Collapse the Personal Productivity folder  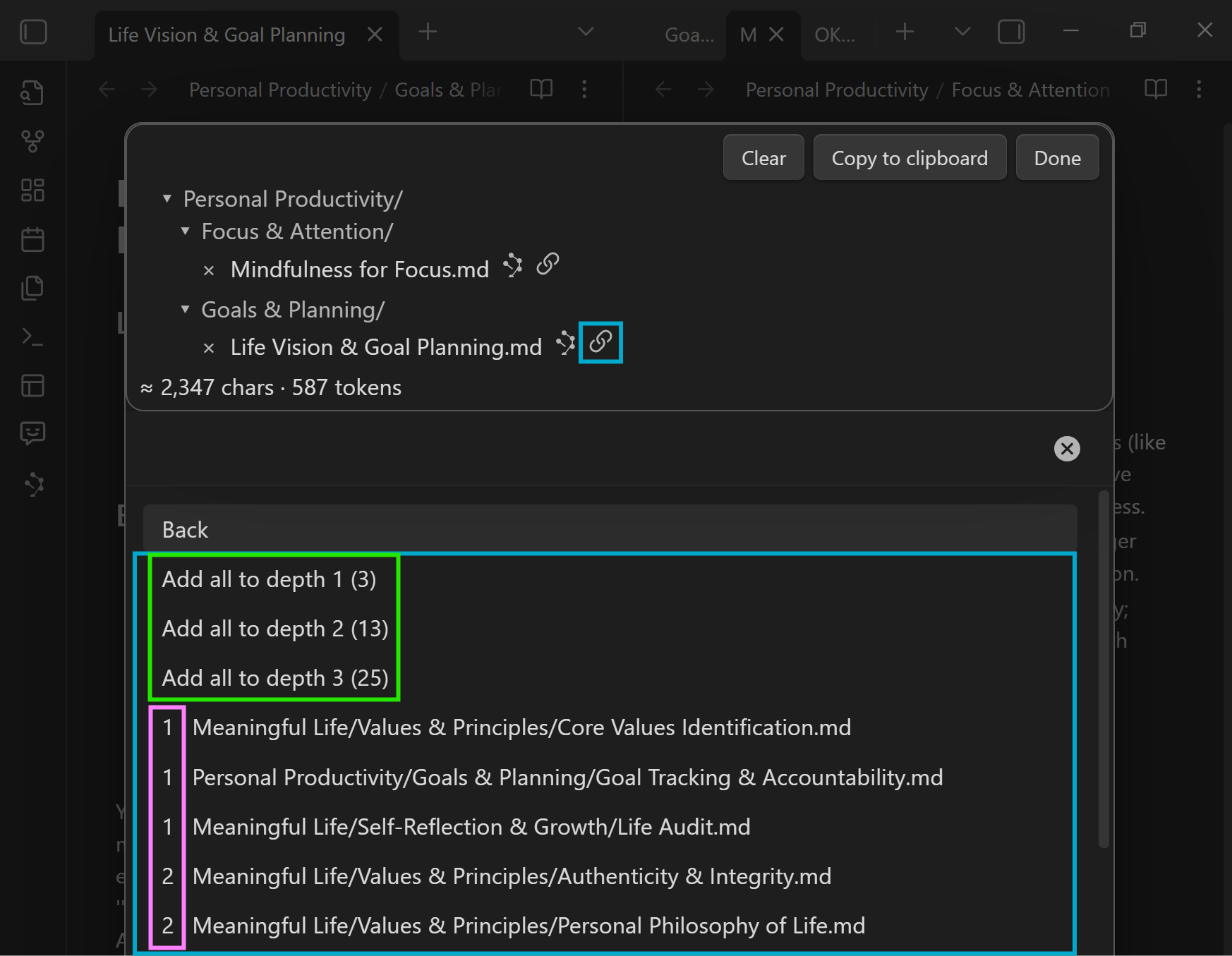click(167, 199)
